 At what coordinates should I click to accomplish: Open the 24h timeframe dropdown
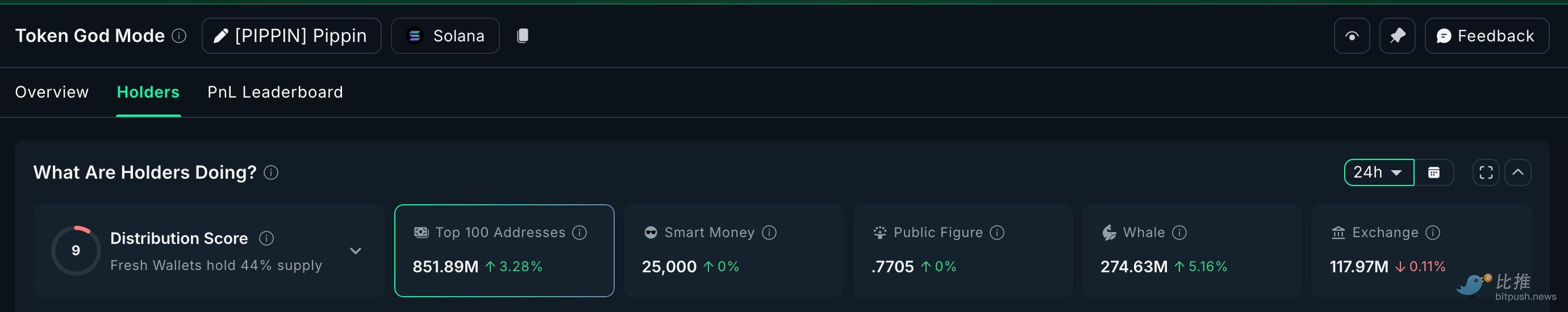(1378, 172)
